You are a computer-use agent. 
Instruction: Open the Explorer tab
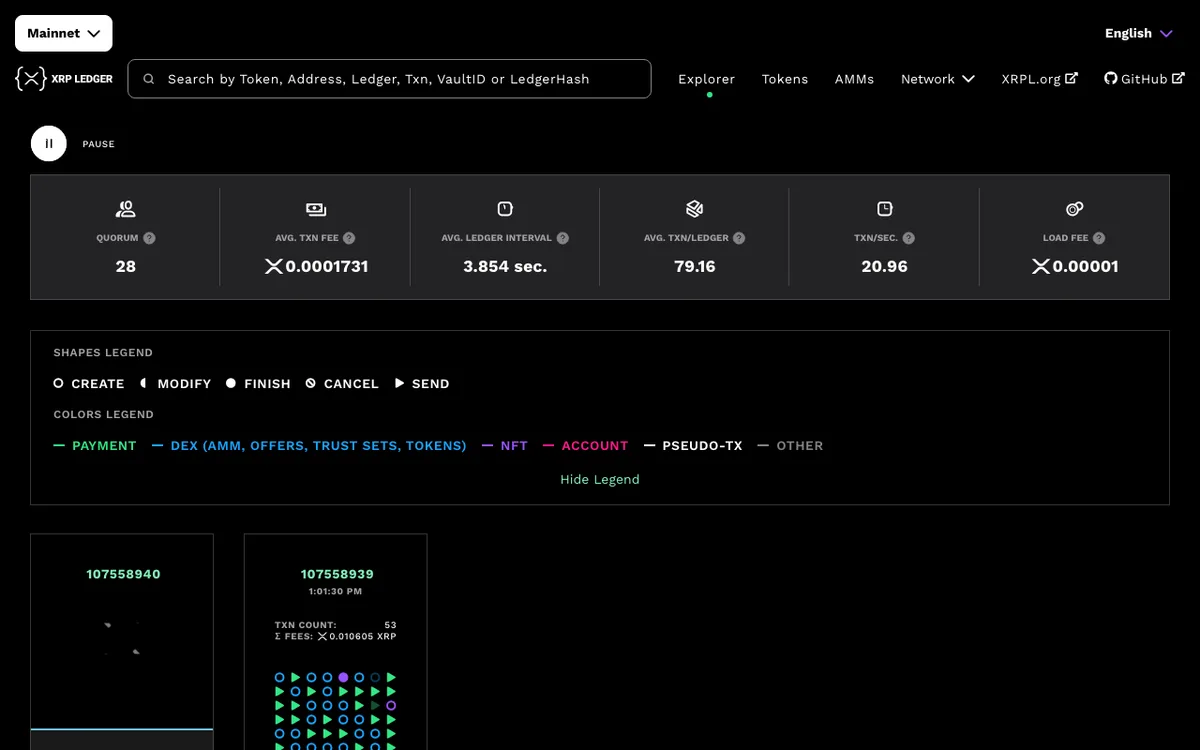pyautogui.click(x=706, y=79)
